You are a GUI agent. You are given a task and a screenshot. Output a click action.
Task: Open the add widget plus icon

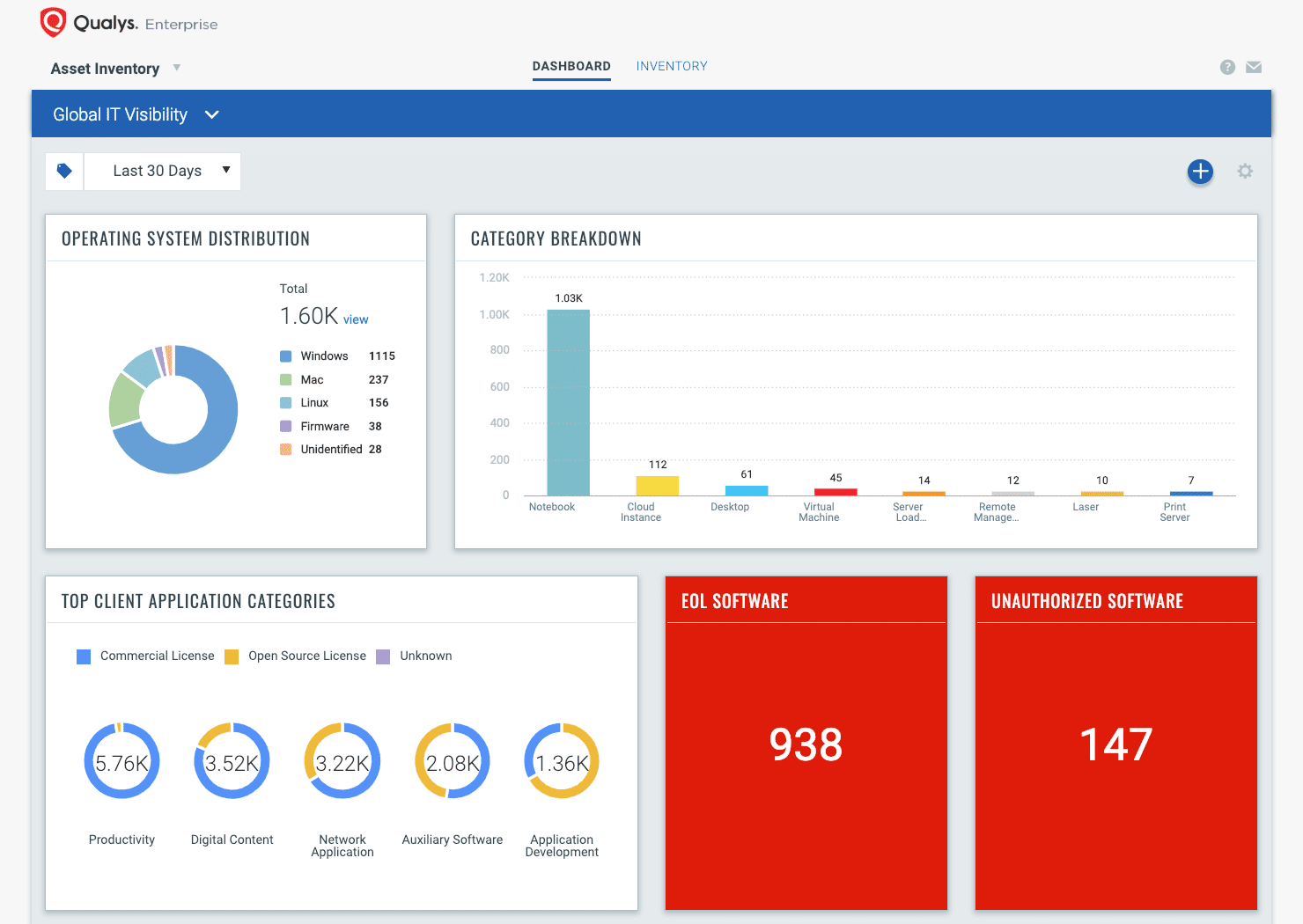coord(1200,172)
